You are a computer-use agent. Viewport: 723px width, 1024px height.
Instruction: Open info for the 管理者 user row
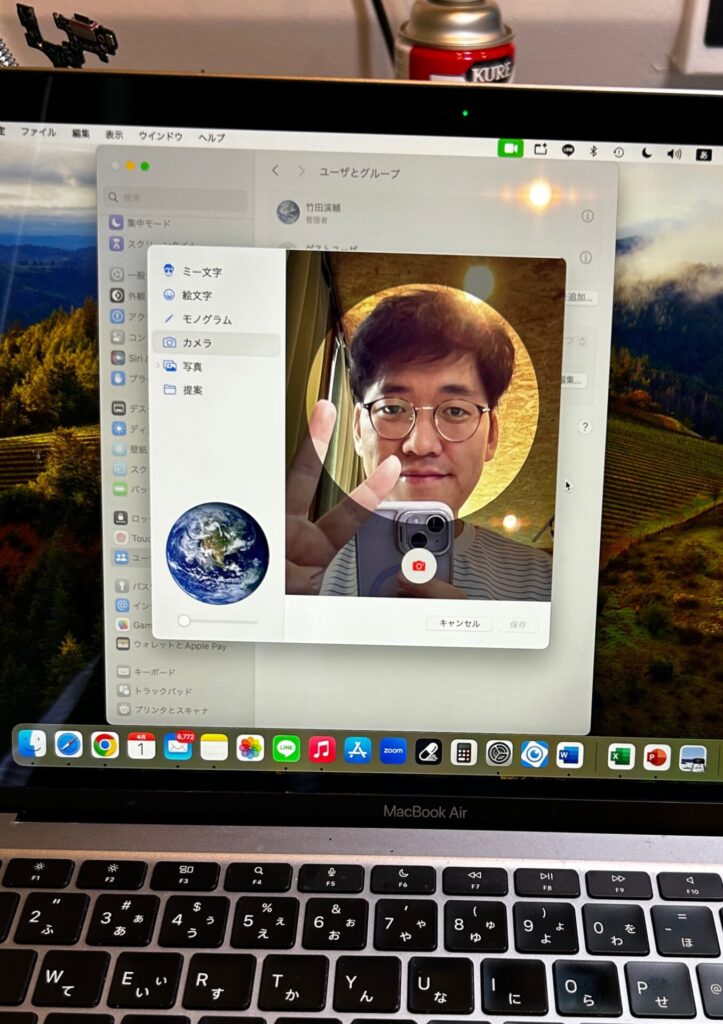pos(587,216)
